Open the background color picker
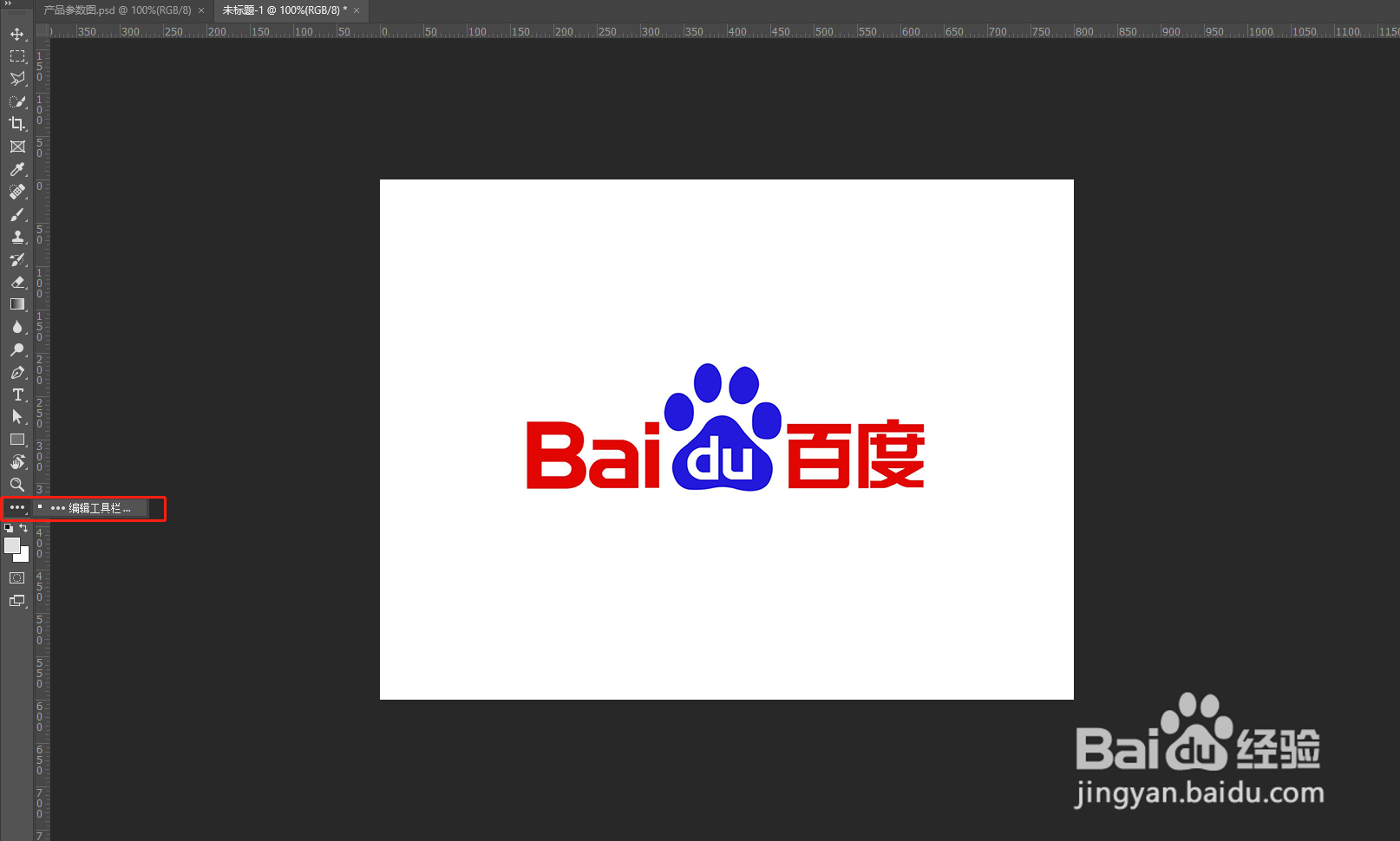1400x841 pixels. [x=24, y=556]
